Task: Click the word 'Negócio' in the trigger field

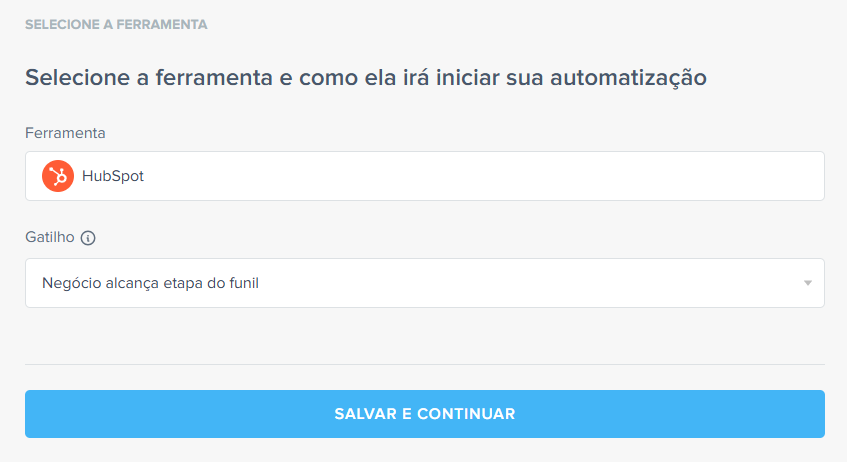Action: point(70,284)
